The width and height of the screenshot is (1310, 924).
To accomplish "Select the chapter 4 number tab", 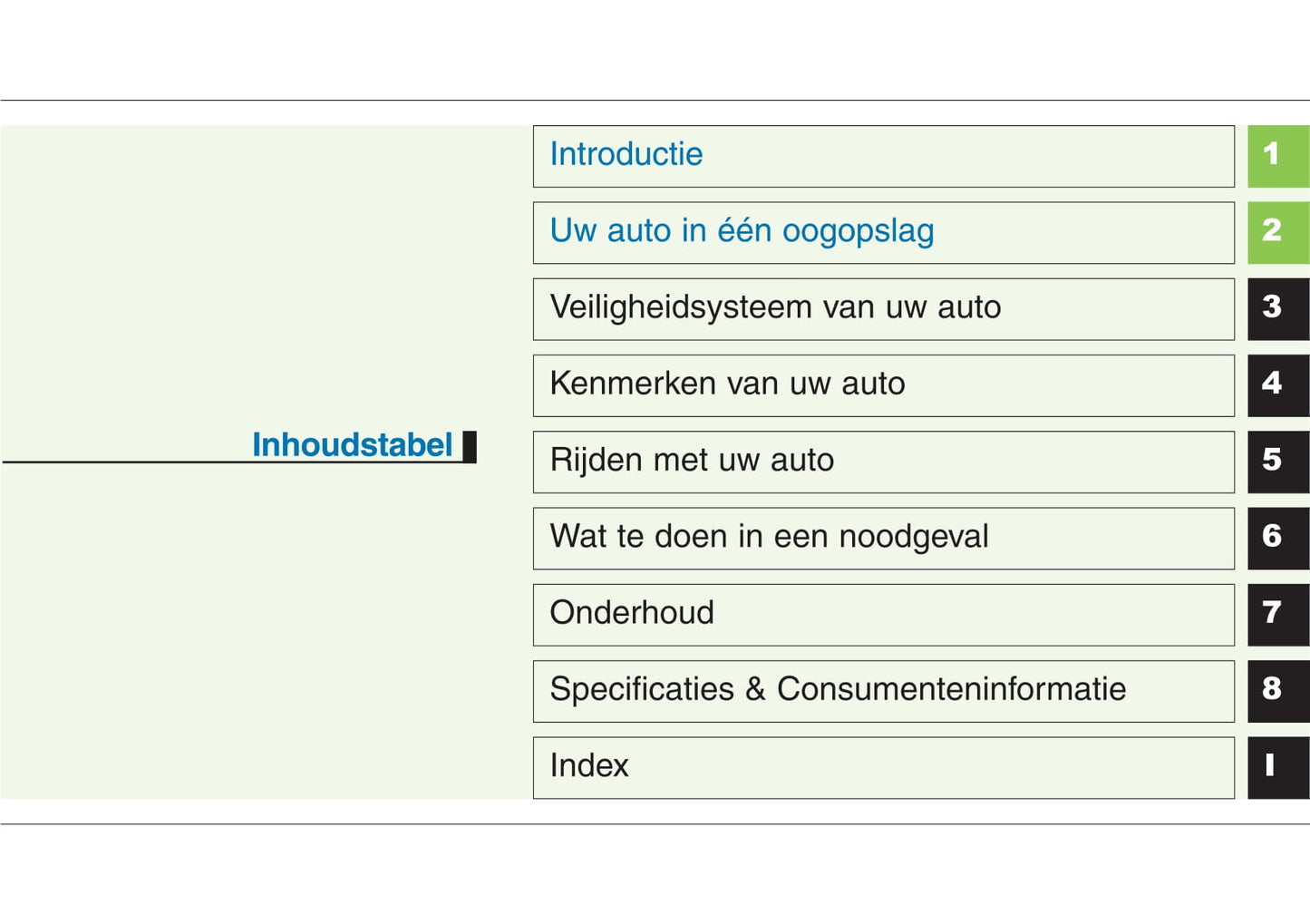I will (x=1277, y=384).
